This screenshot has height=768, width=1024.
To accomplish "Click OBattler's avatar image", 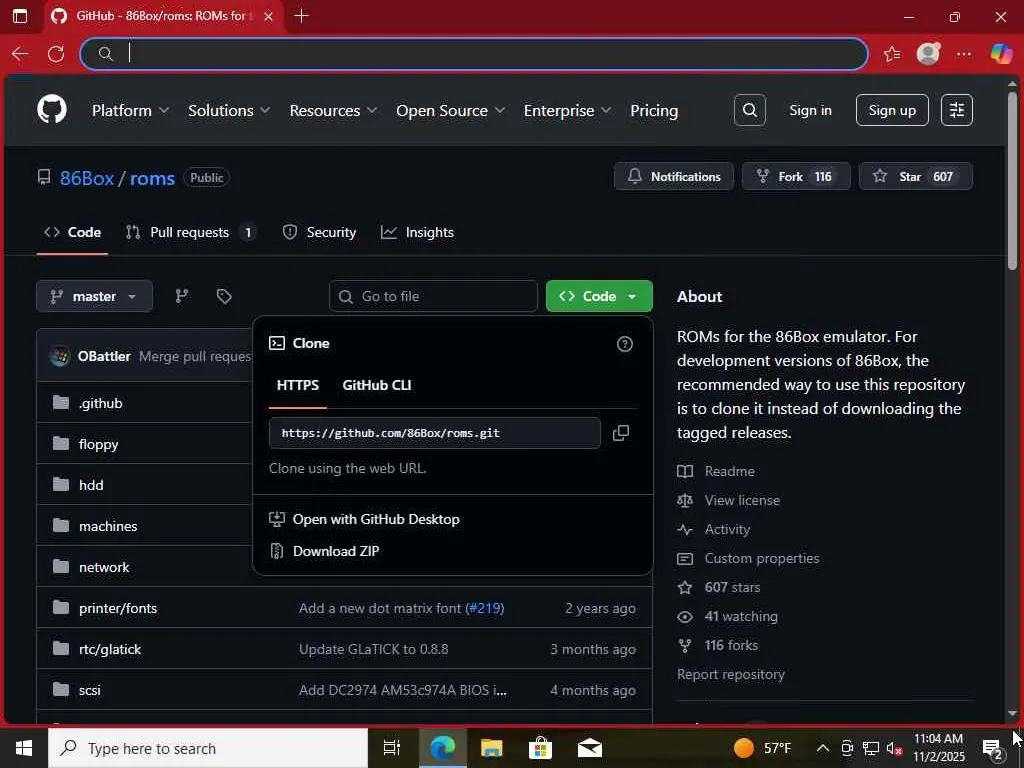I will 60,356.
